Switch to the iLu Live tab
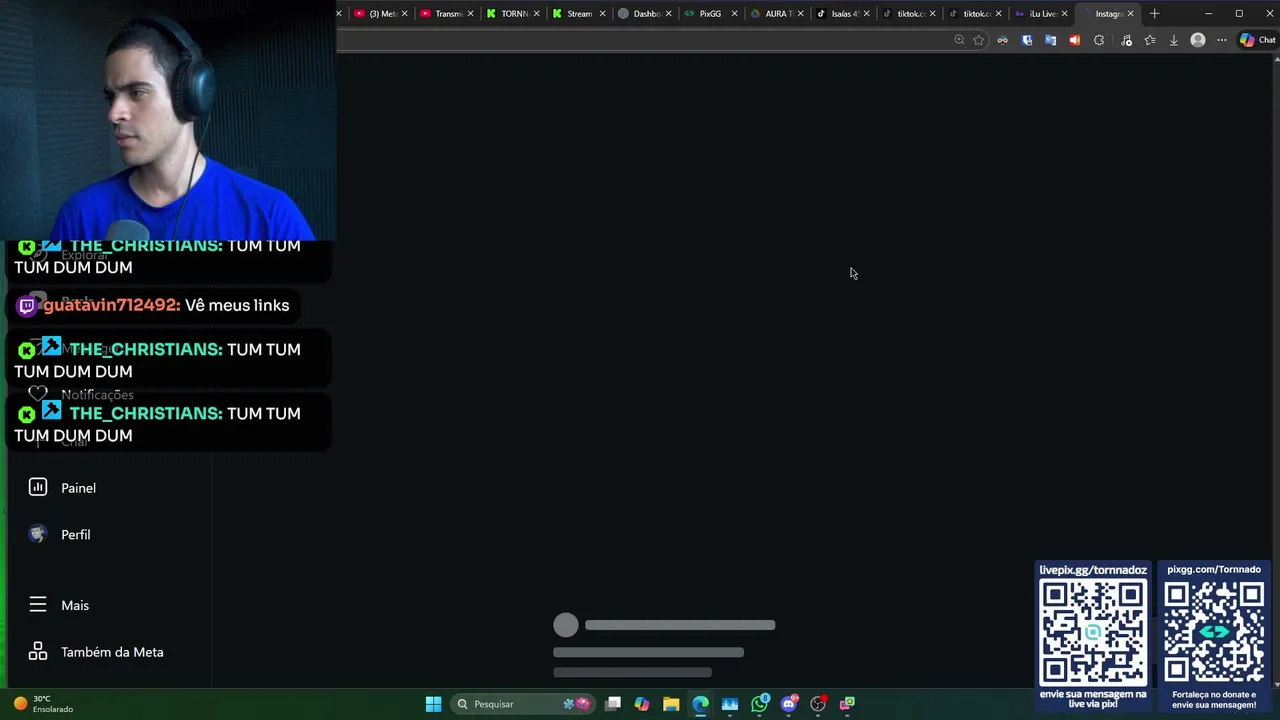This screenshot has width=1280, height=720. click(x=1039, y=13)
